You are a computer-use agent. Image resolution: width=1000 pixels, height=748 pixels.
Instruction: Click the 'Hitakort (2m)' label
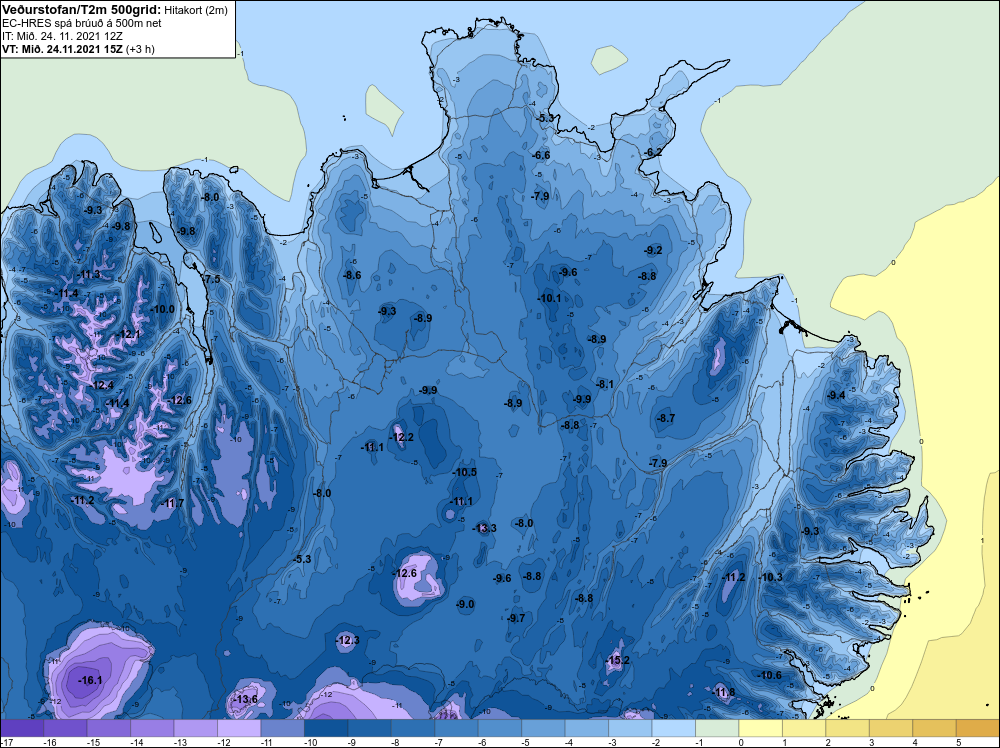pos(196,10)
